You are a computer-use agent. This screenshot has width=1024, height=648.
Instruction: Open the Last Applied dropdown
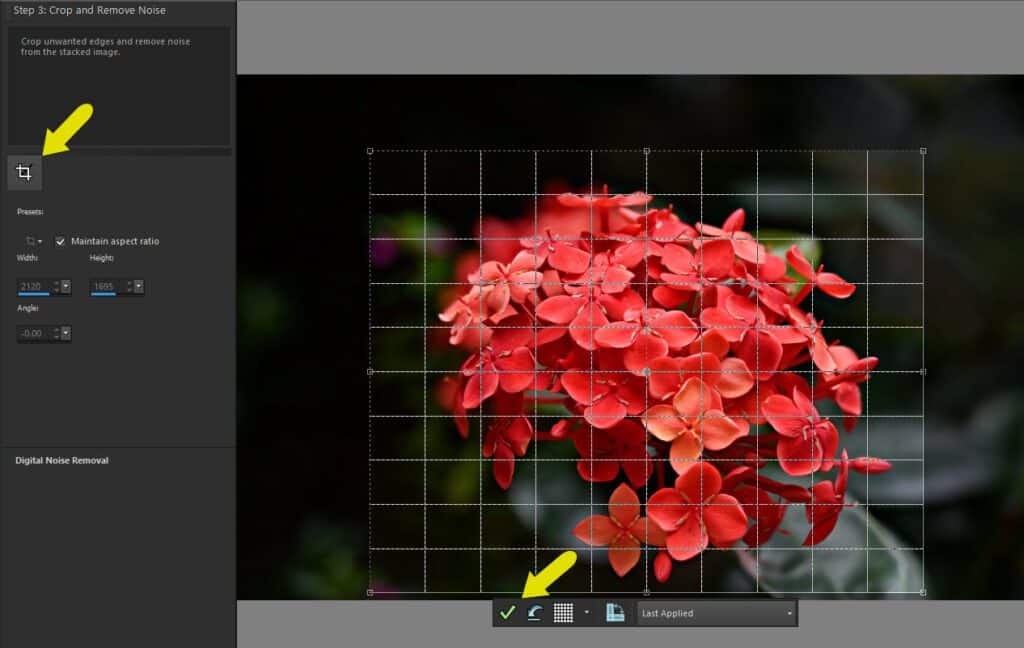717,613
